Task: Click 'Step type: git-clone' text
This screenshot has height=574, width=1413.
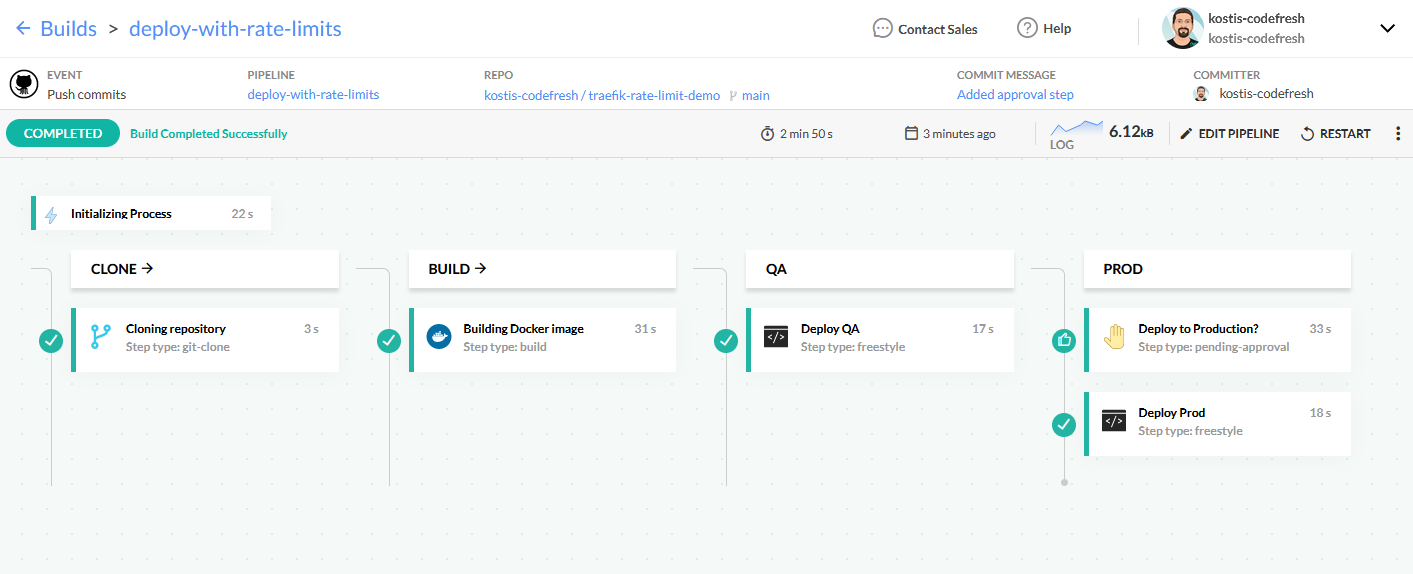Action: 178,347
